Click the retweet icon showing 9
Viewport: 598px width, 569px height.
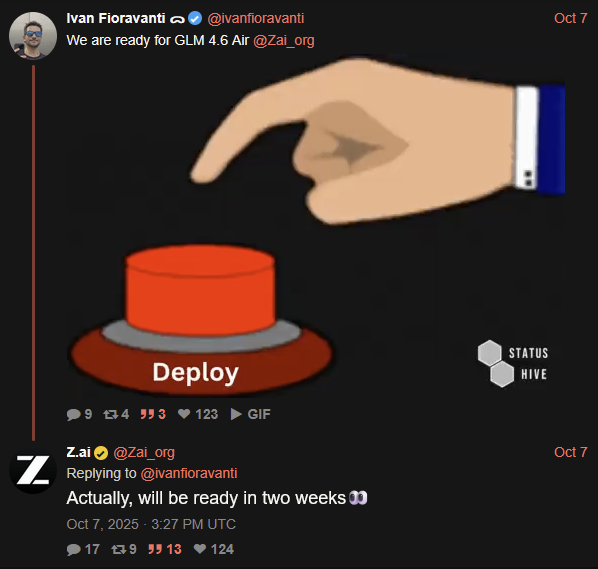(x=119, y=549)
